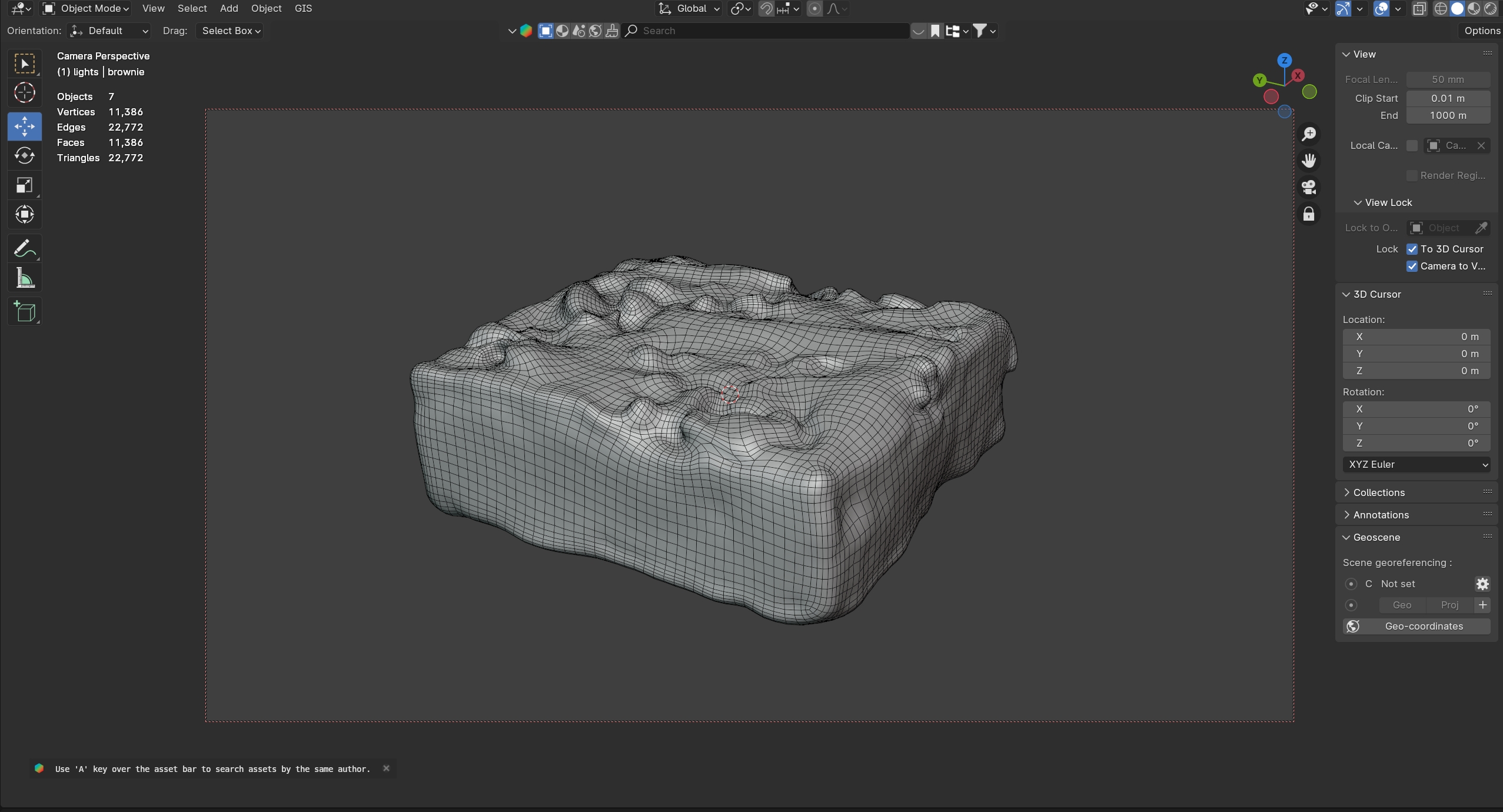Expand the Collections panel

tap(1378, 492)
